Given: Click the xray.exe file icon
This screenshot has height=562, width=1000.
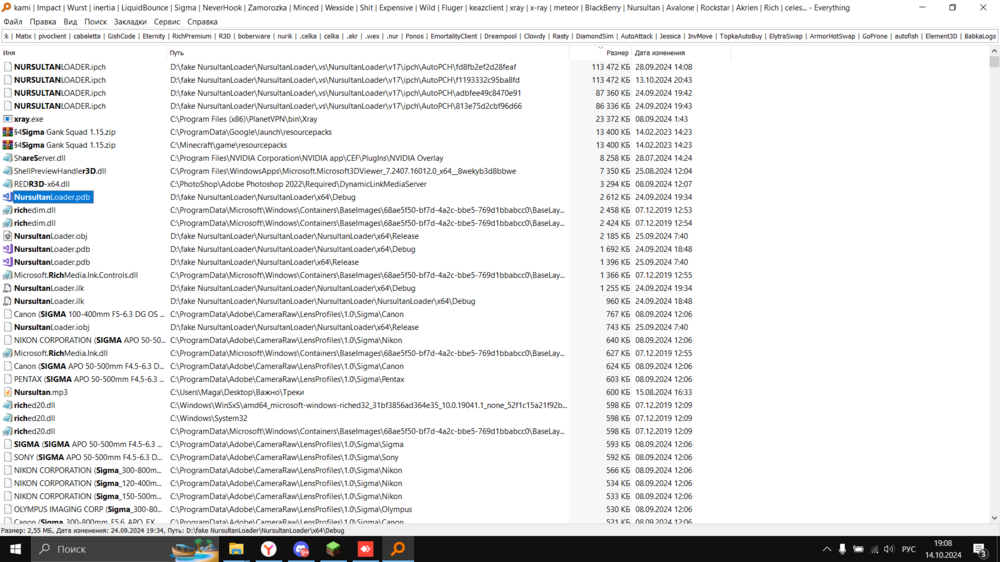Looking at the screenshot, I should tap(8, 119).
